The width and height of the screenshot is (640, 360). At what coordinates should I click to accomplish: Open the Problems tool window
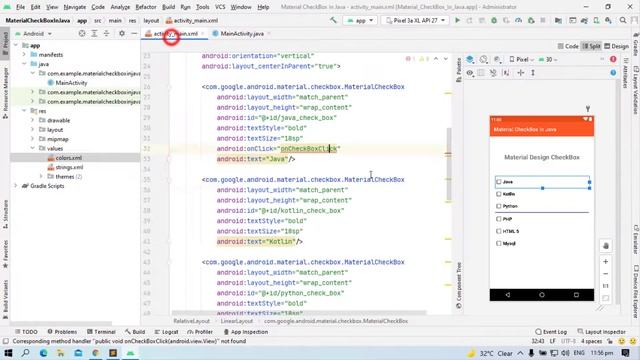click(62, 332)
